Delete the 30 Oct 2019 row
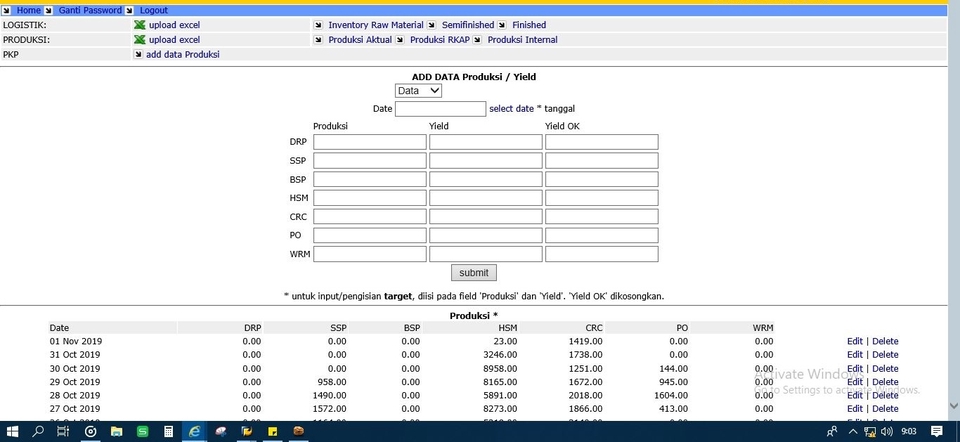This screenshot has width=960, height=442. (885, 369)
